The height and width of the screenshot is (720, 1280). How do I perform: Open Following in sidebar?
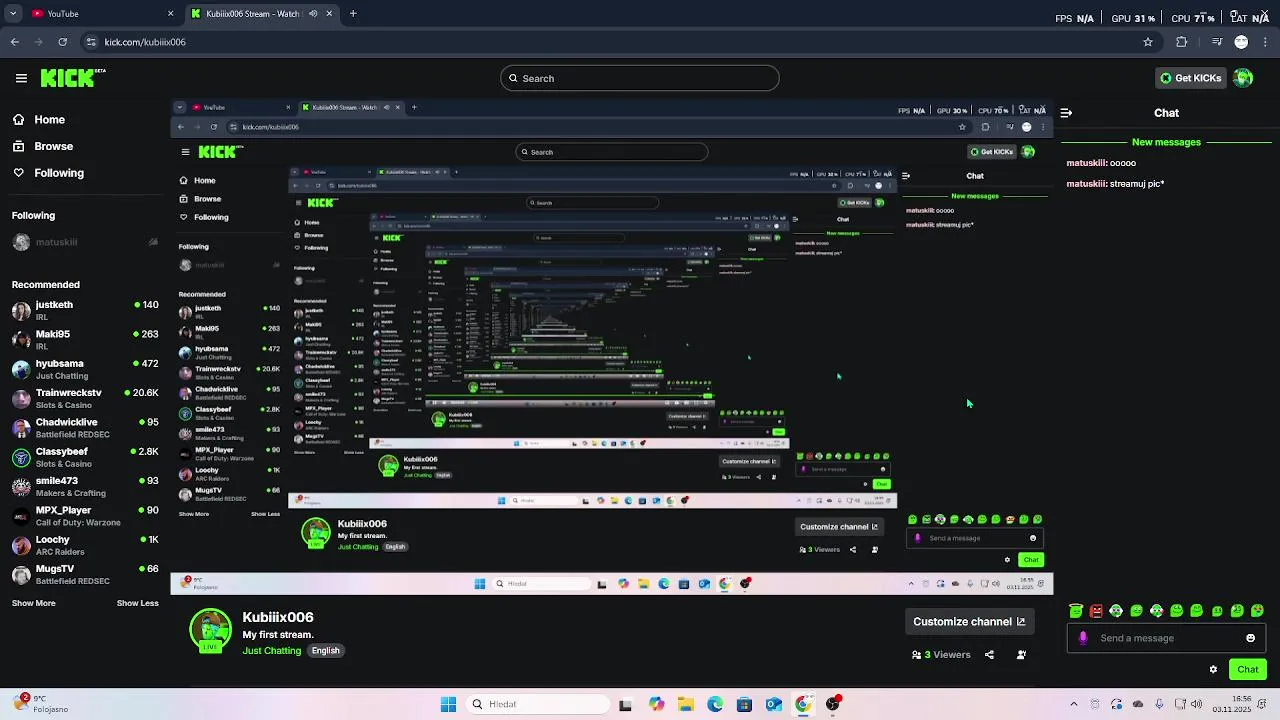48,173
